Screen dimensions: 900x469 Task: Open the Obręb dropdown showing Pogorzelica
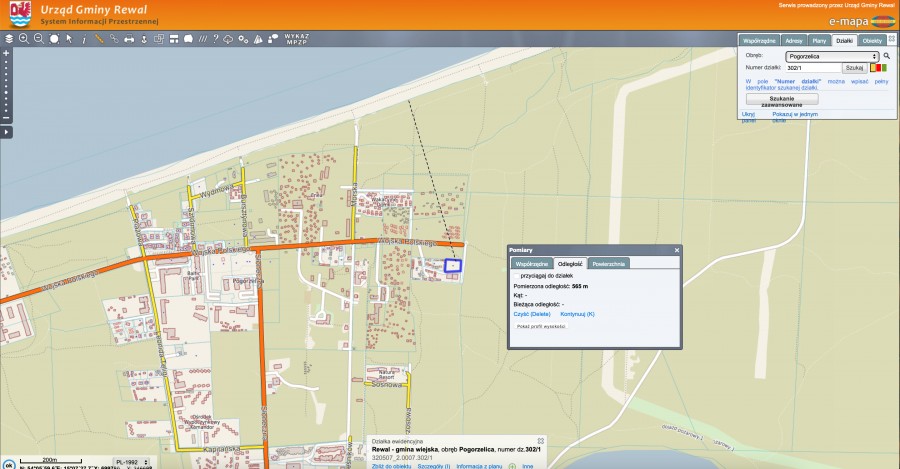point(832,57)
